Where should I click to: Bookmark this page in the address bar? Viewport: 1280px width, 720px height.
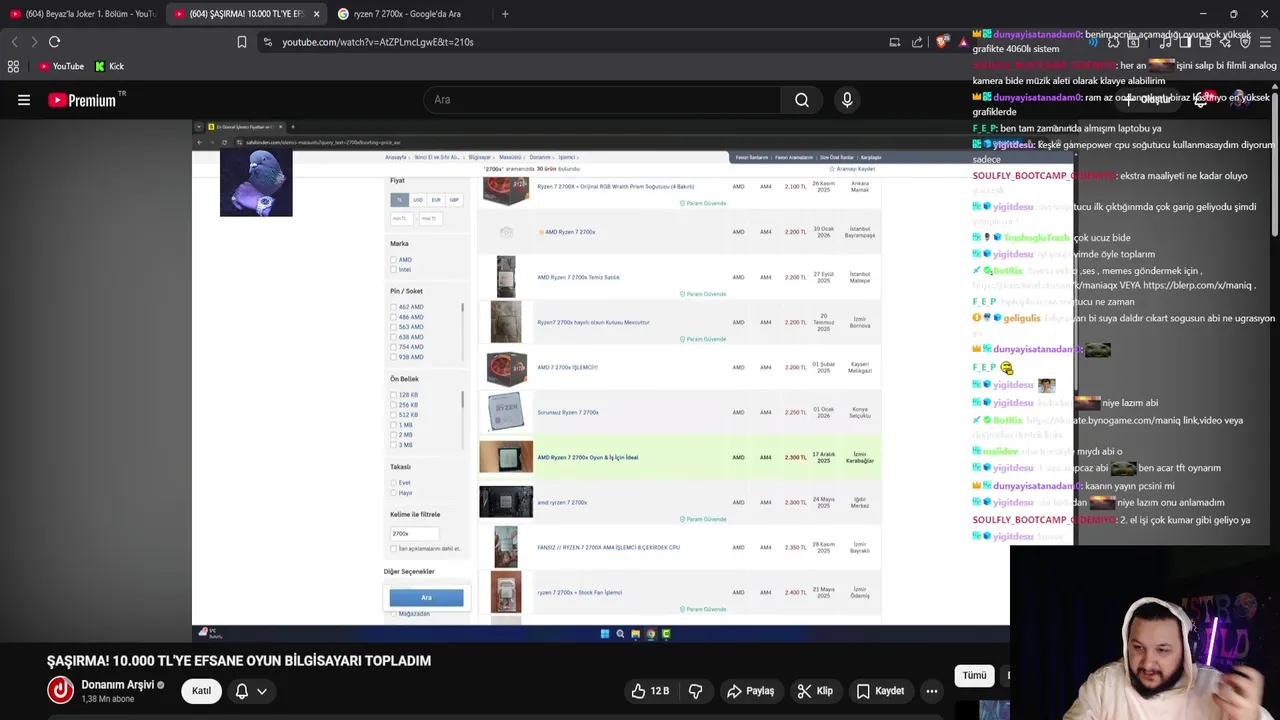[x=242, y=42]
